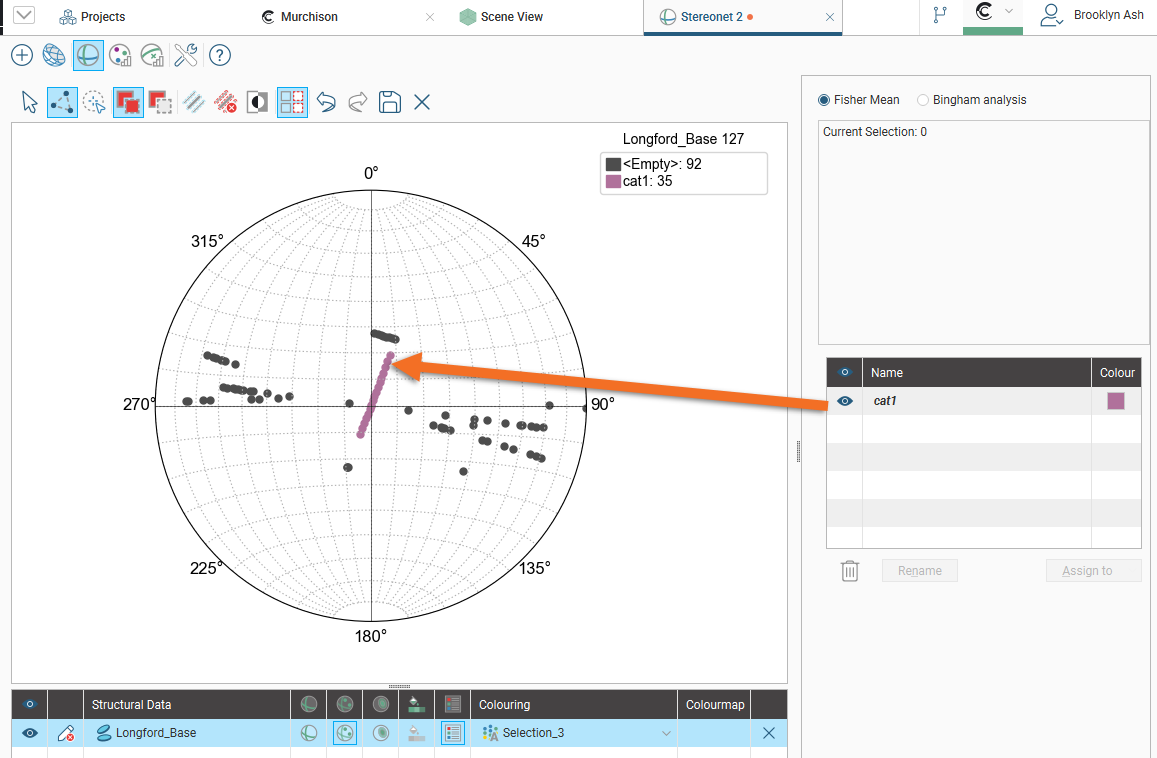Choose the remove-from-selection icon
This screenshot has width=1157, height=758.
point(160,102)
